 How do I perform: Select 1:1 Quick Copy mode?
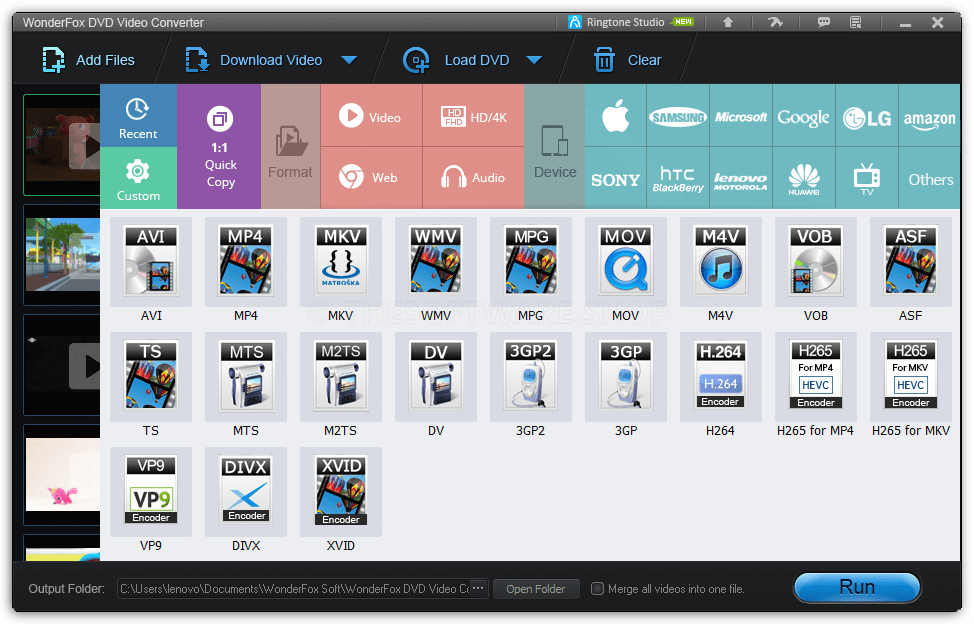[219, 147]
